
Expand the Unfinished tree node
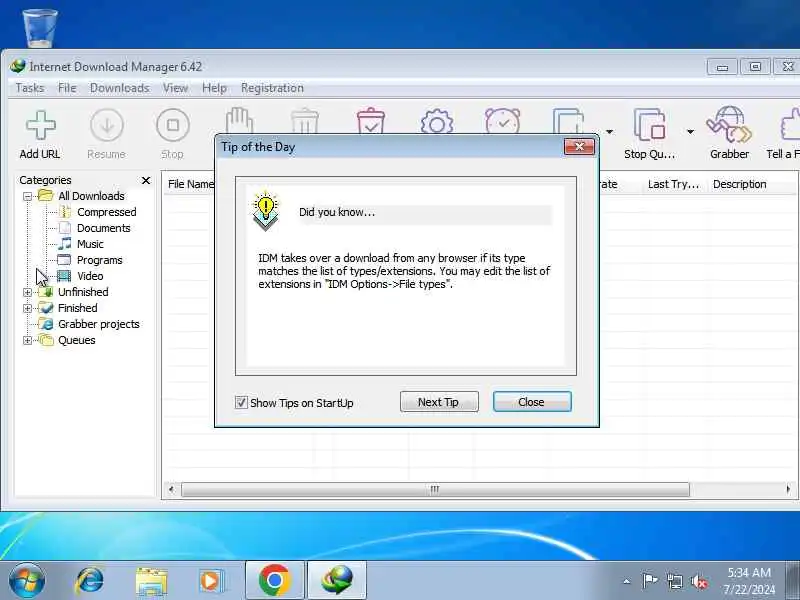pyautogui.click(x=28, y=292)
